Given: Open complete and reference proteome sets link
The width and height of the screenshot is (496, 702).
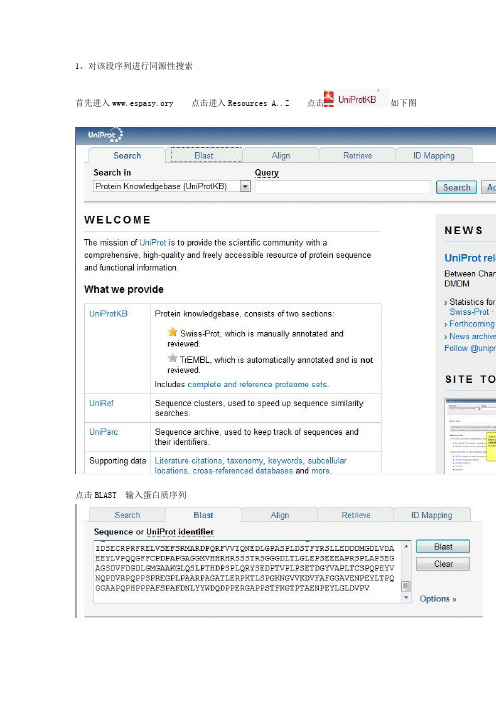Looking at the screenshot, I should [258, 384].
